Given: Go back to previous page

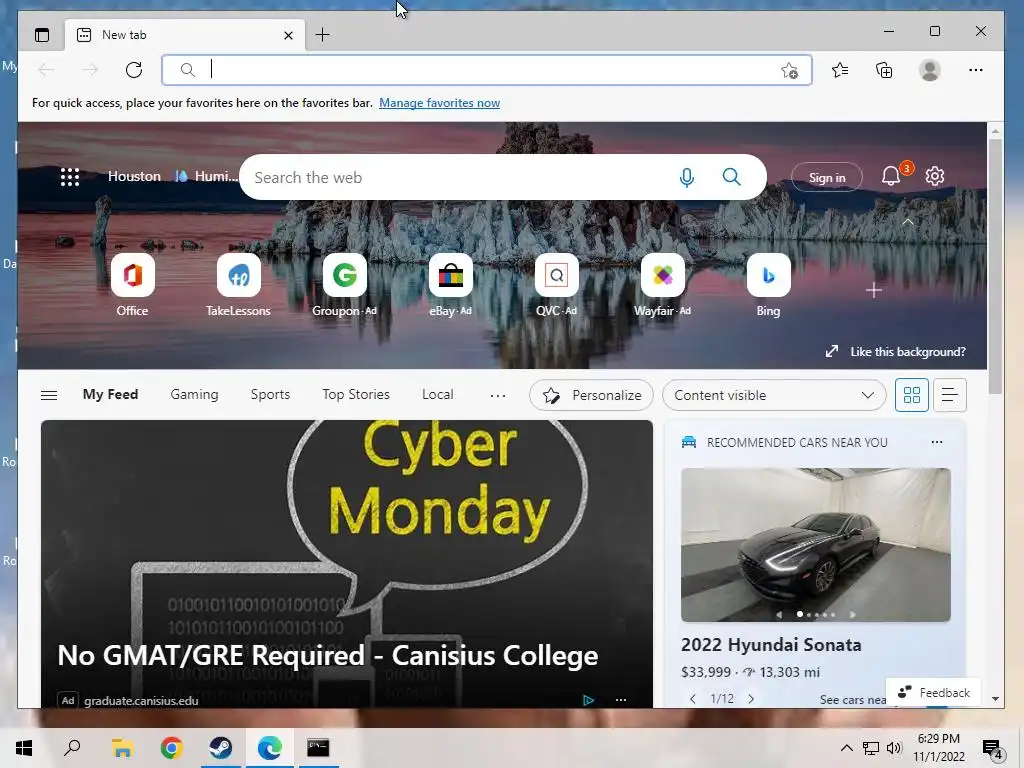Looking at the screenshot, I should click(x=46, y=70).
